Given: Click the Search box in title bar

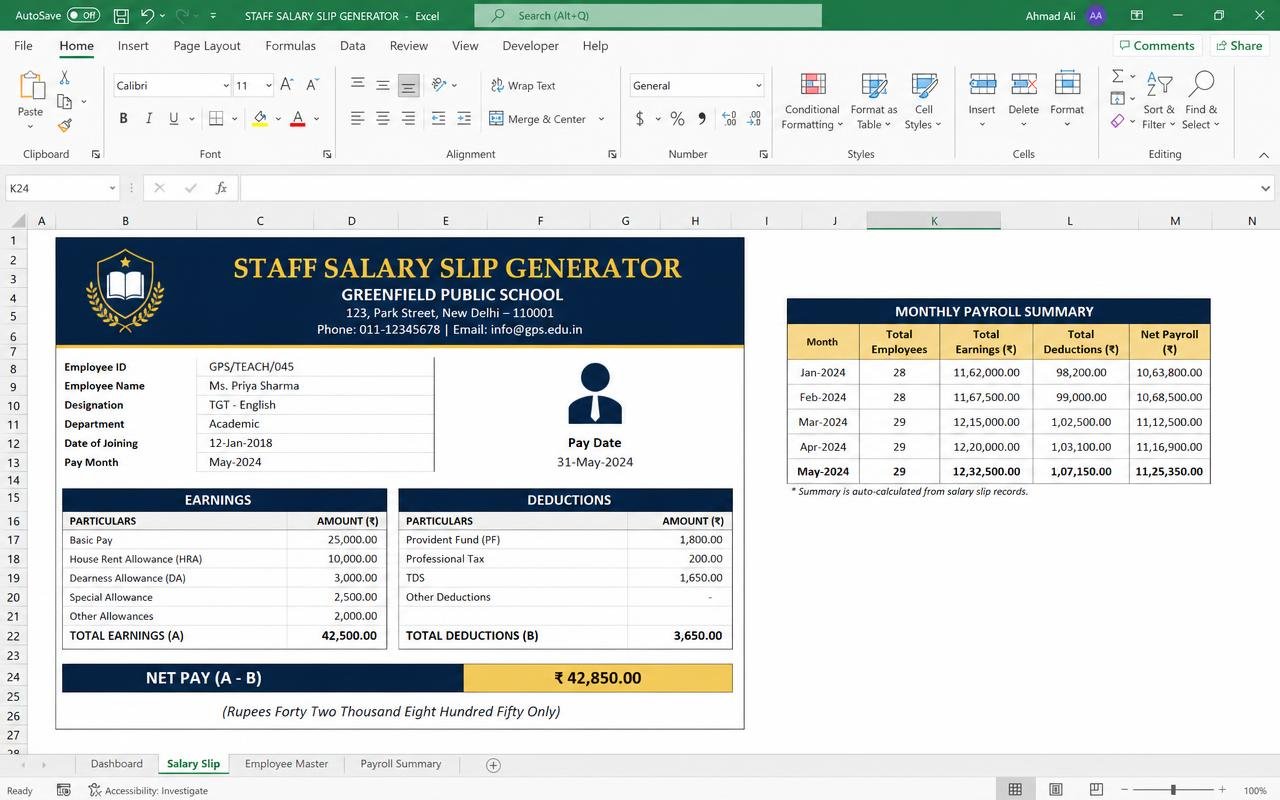Looking at the screenshot, I should coord(648,16).
